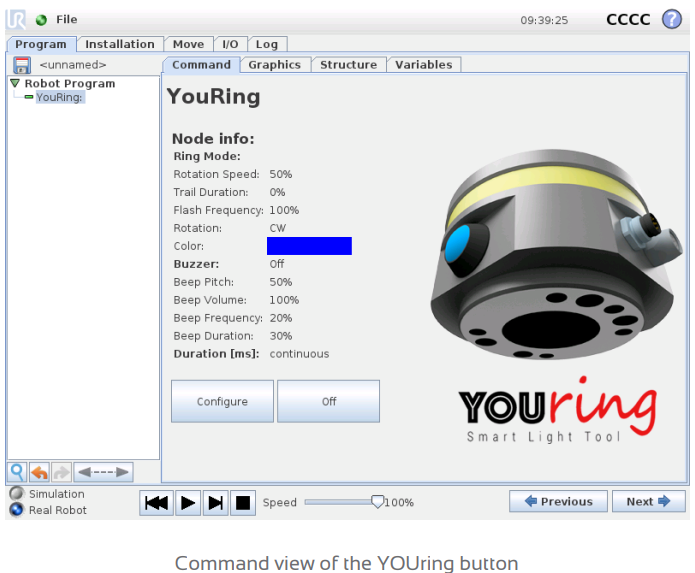
Task: Click the Ring Mode heading
Action: pos(207,156)
